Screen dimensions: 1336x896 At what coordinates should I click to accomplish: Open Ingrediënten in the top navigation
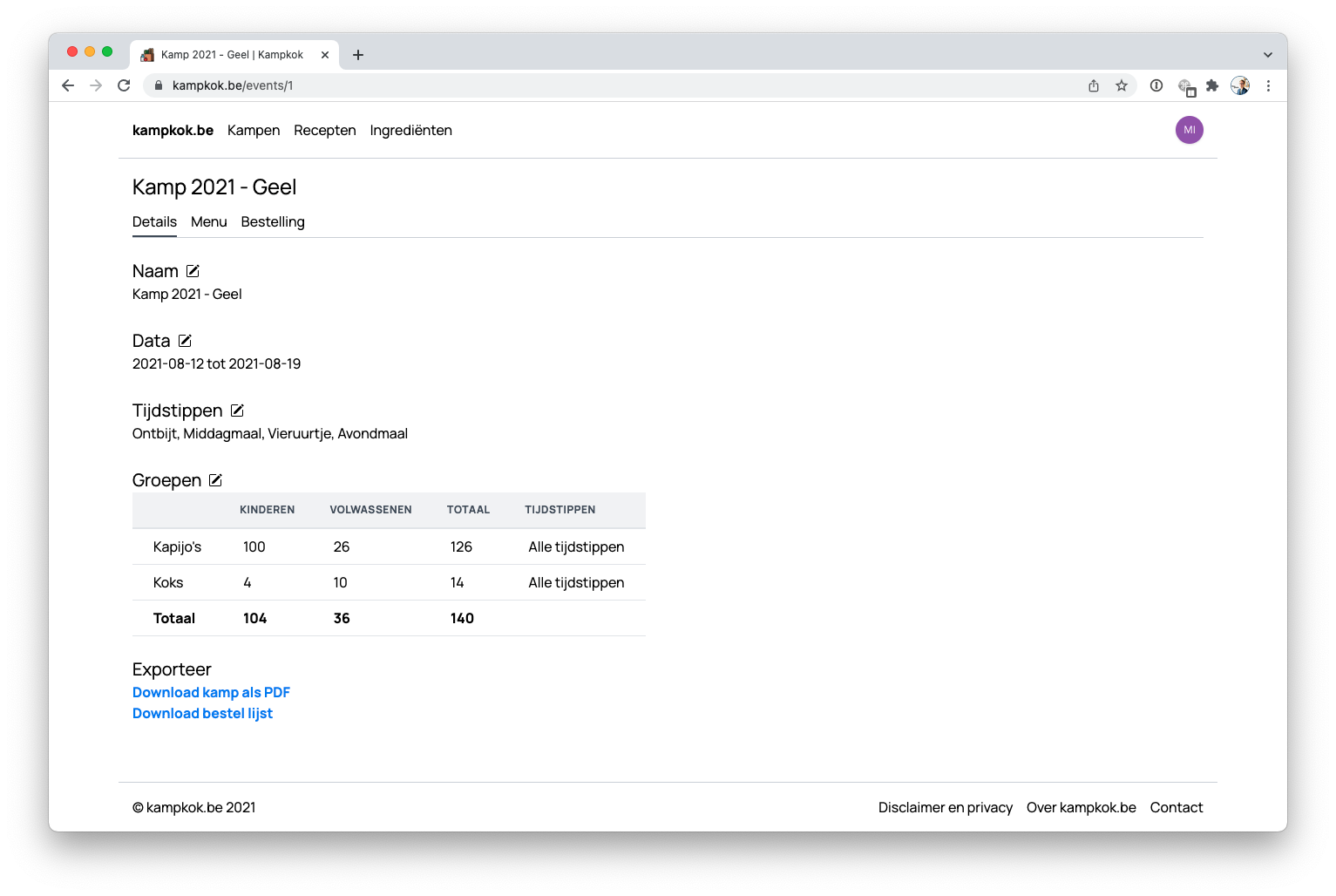pyautogui.click(x=410, y=131)
